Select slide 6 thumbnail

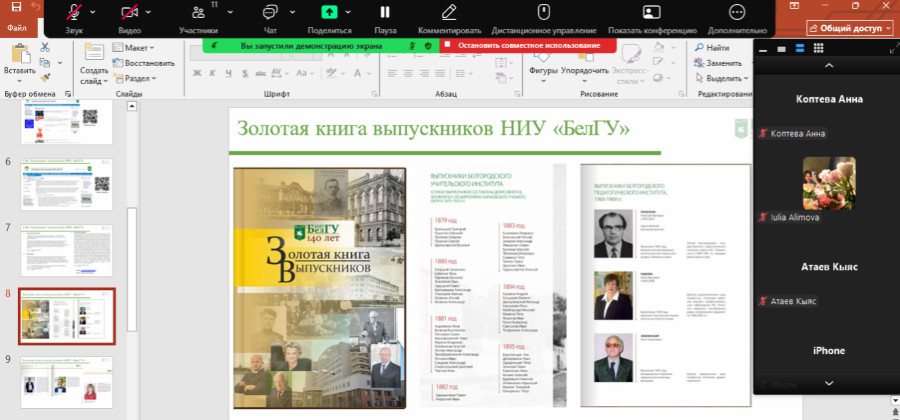point(67,184)
